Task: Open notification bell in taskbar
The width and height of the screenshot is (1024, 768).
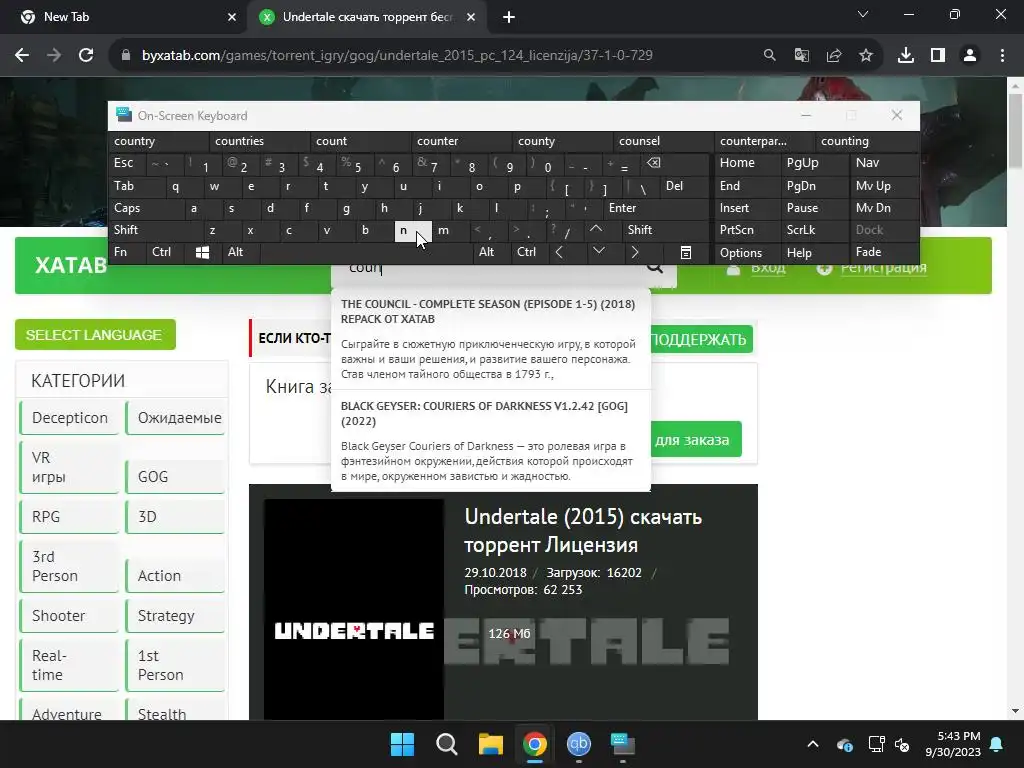Action: pos(996,744)
